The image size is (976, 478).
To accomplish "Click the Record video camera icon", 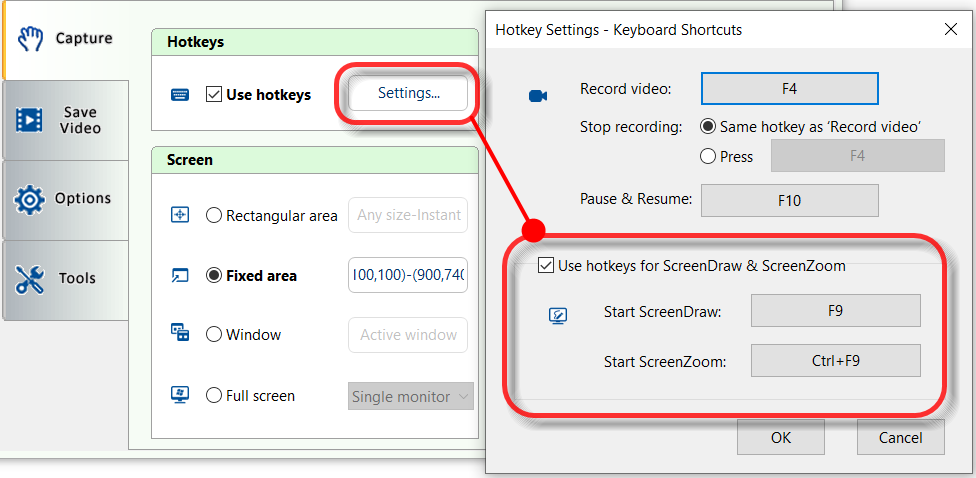I will (538, 95).
